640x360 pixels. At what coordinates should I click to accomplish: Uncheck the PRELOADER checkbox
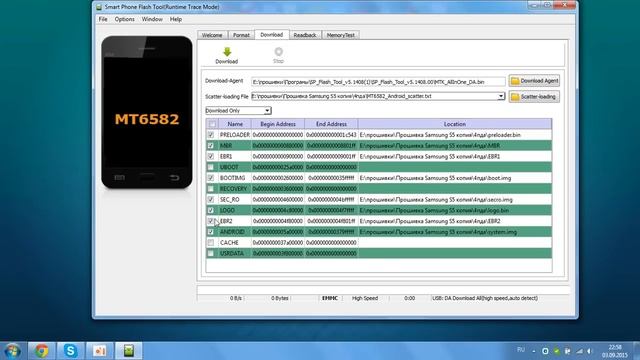(x=211, y=135)
